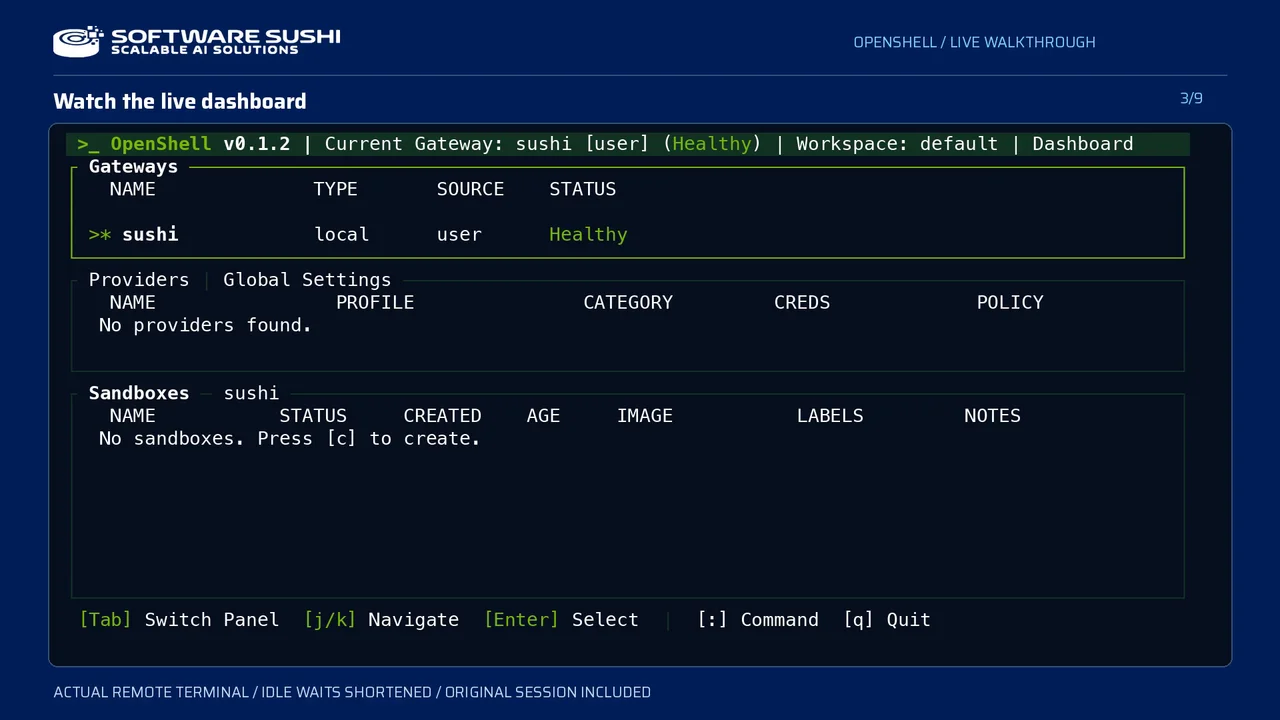Click the [:] Command hint
Image resolution: width=1280 pixels, height=720 pixels.
758,620
